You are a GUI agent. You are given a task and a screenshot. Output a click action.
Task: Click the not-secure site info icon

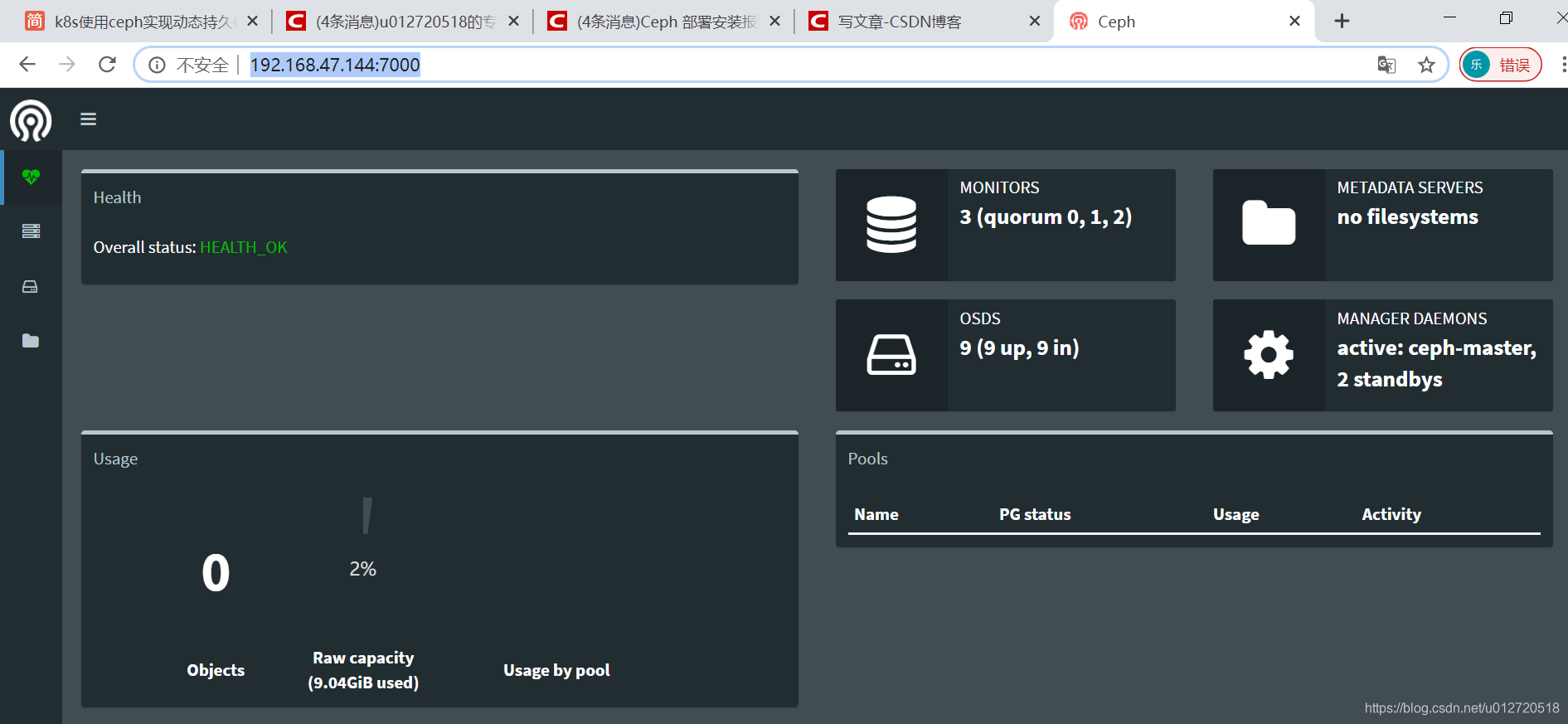(157, 65)
